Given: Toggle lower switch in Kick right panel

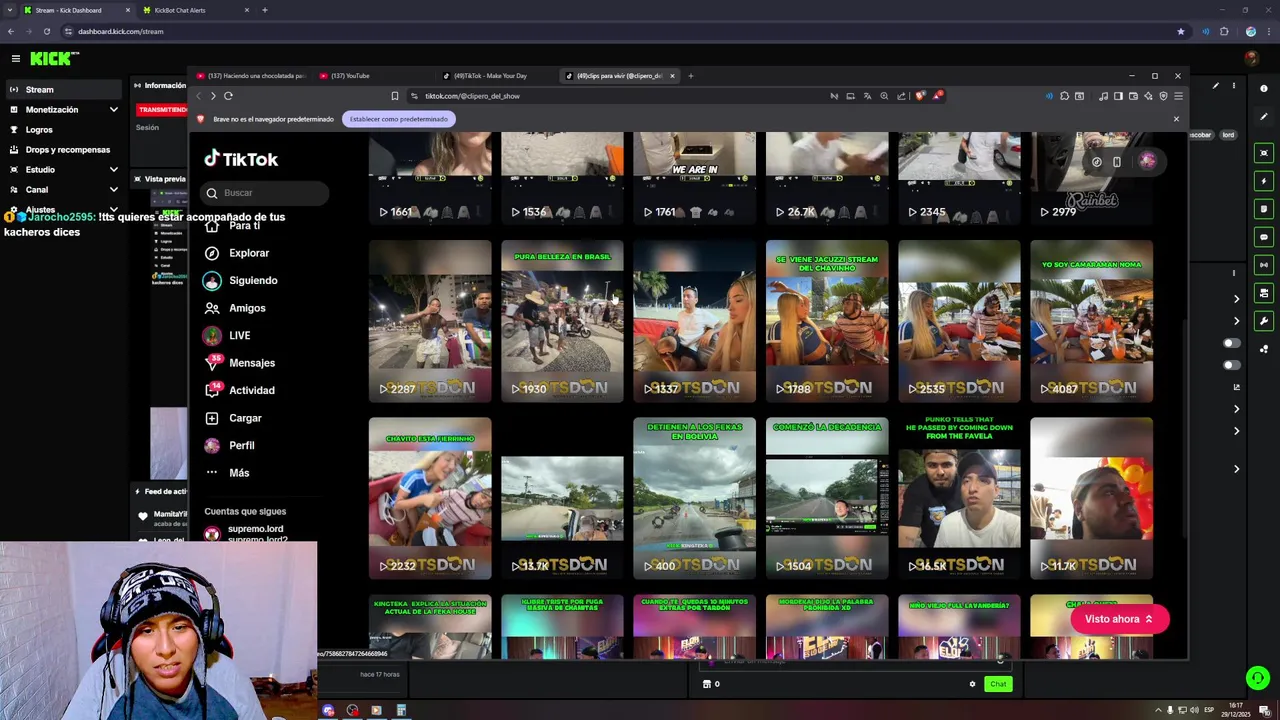Looking at the screenshot, I should [x=1231, y=365].
